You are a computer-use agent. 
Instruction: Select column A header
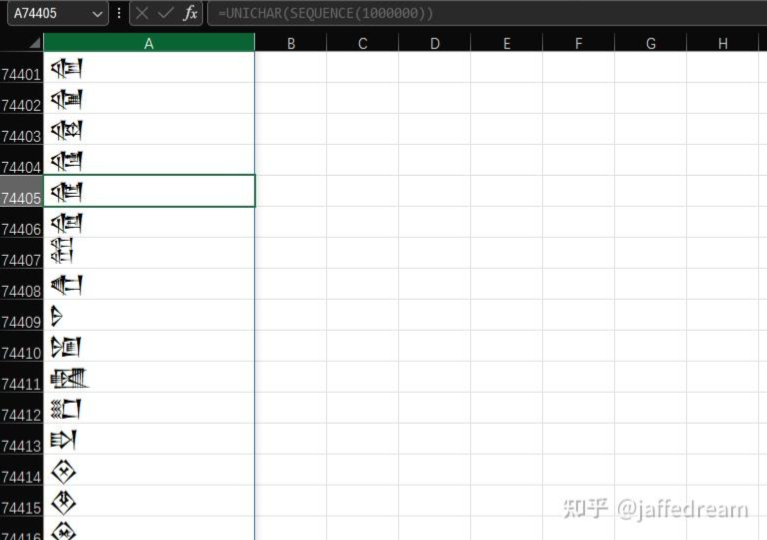tap(149, 43)
